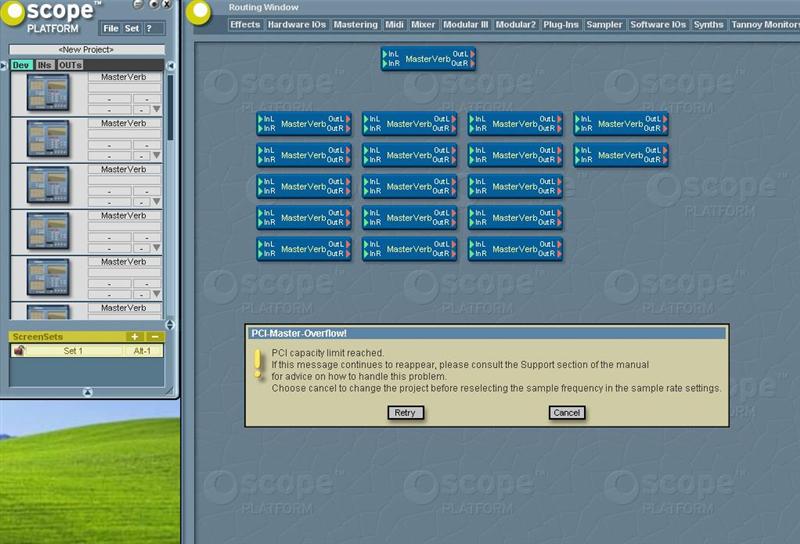Click Cancel in PCI-Master-Overflow dialog
This screenshot has height=544, width=800.
[x=566, y=412]
